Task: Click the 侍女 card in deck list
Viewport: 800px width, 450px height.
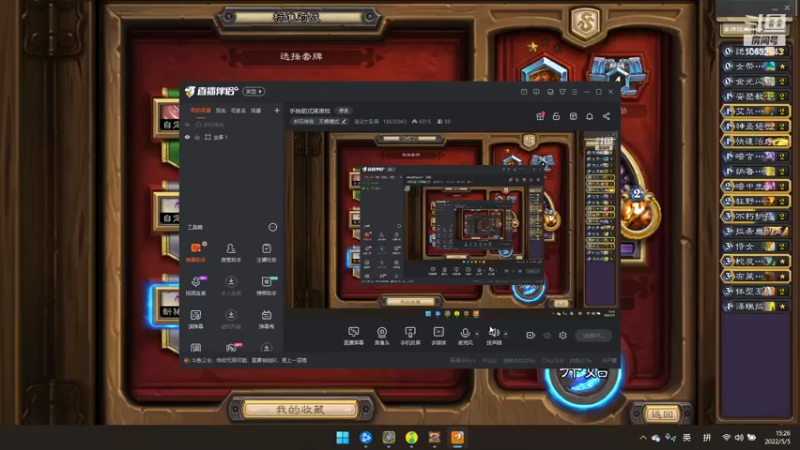Action: [x=756, y=246]
